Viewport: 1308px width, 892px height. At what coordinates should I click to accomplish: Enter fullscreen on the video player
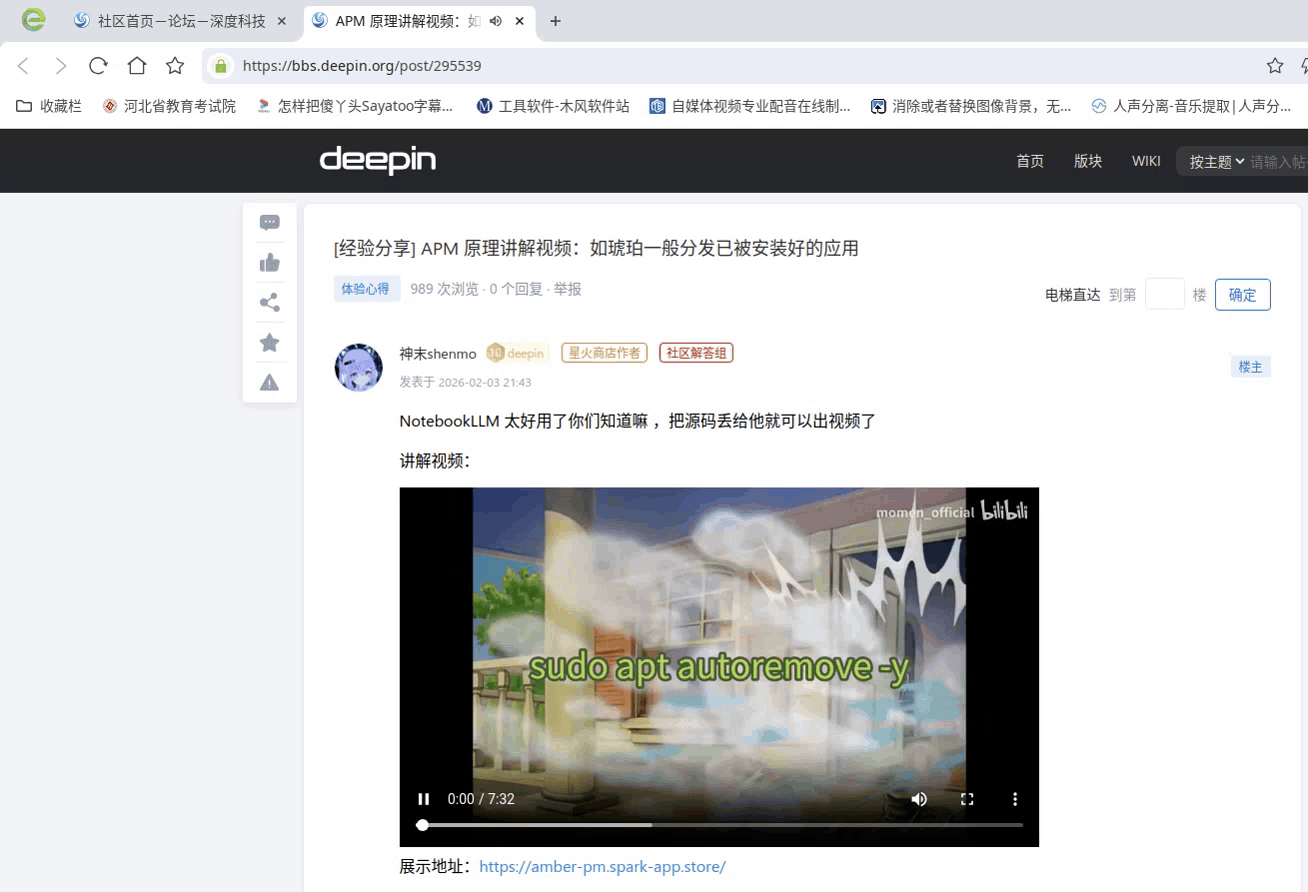(x=966, y=799)
